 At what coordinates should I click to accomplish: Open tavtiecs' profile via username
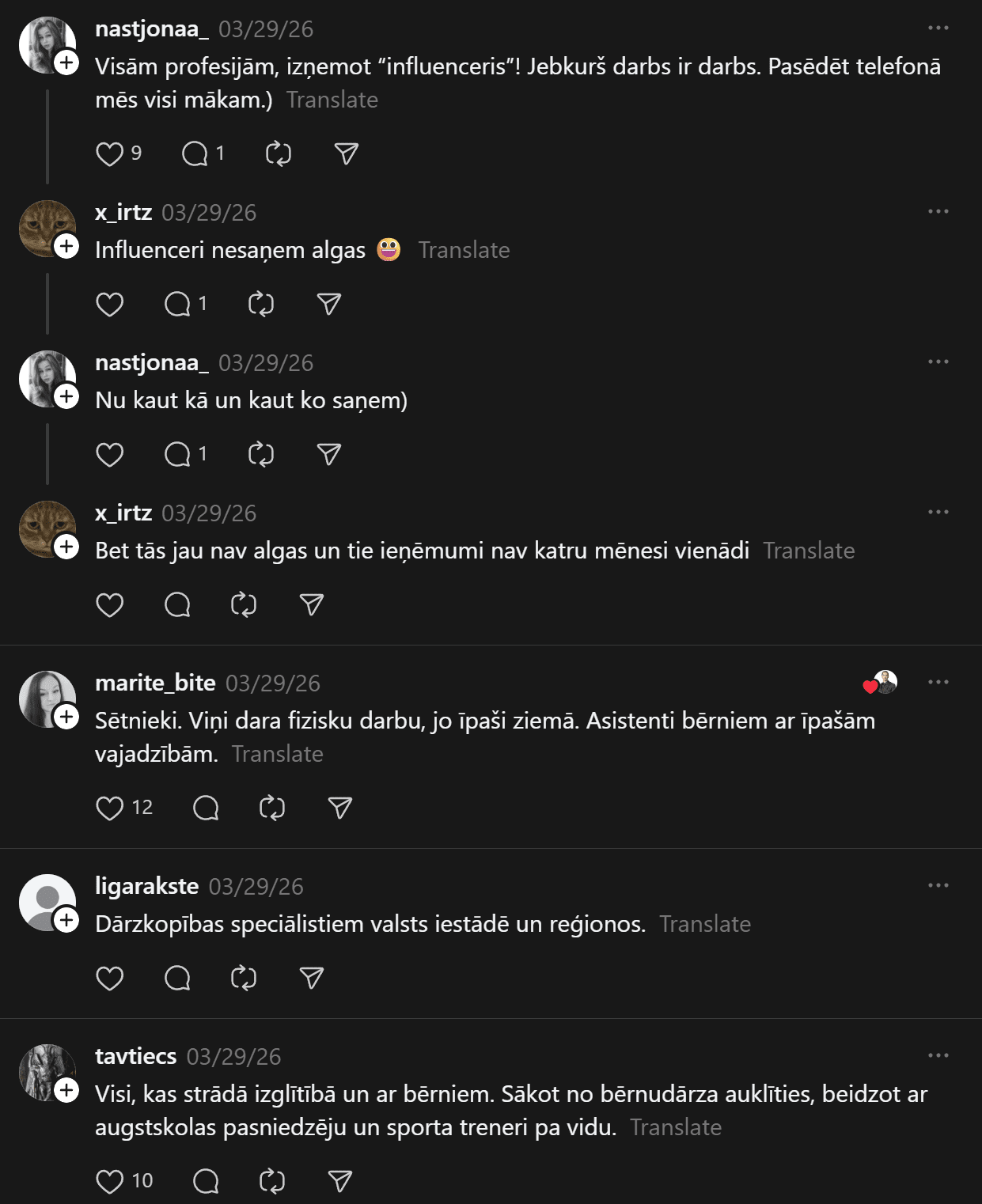pos(135,1056)
